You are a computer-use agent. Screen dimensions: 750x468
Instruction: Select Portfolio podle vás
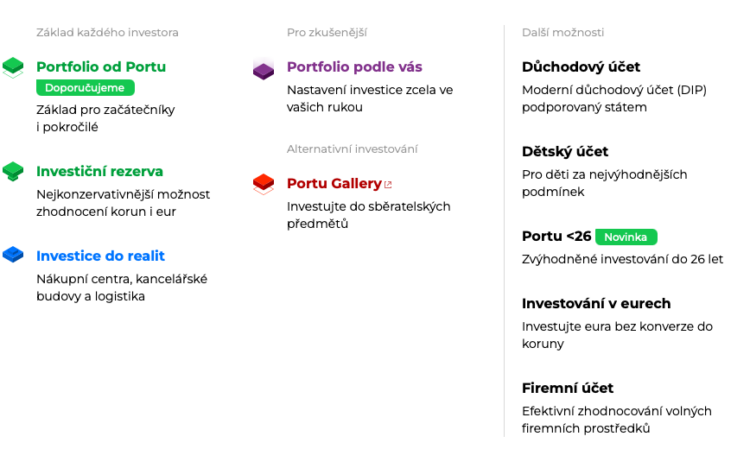click(x=354, y=67)
